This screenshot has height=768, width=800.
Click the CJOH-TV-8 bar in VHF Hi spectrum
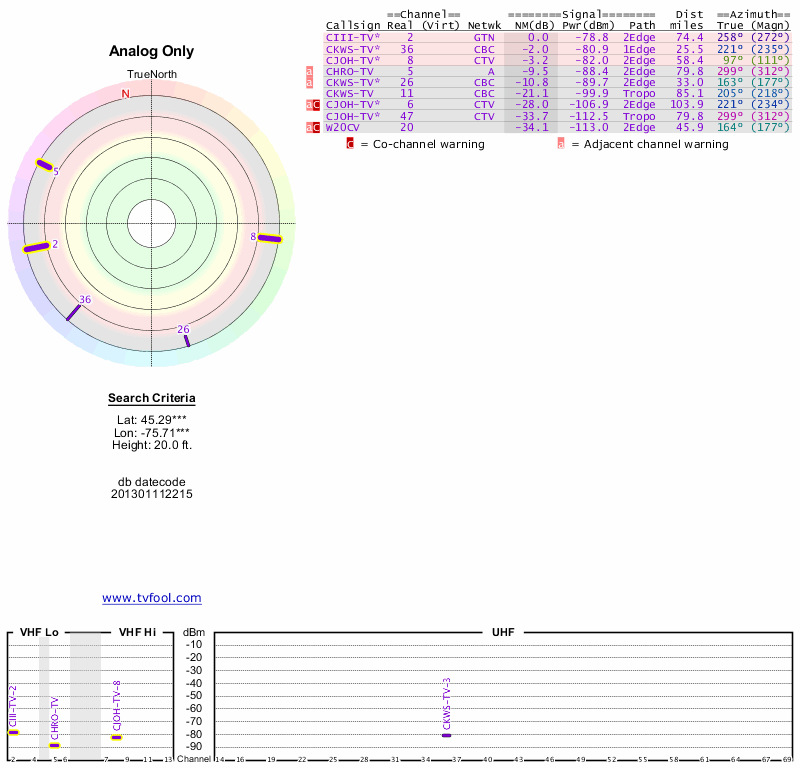click(116, 737)
